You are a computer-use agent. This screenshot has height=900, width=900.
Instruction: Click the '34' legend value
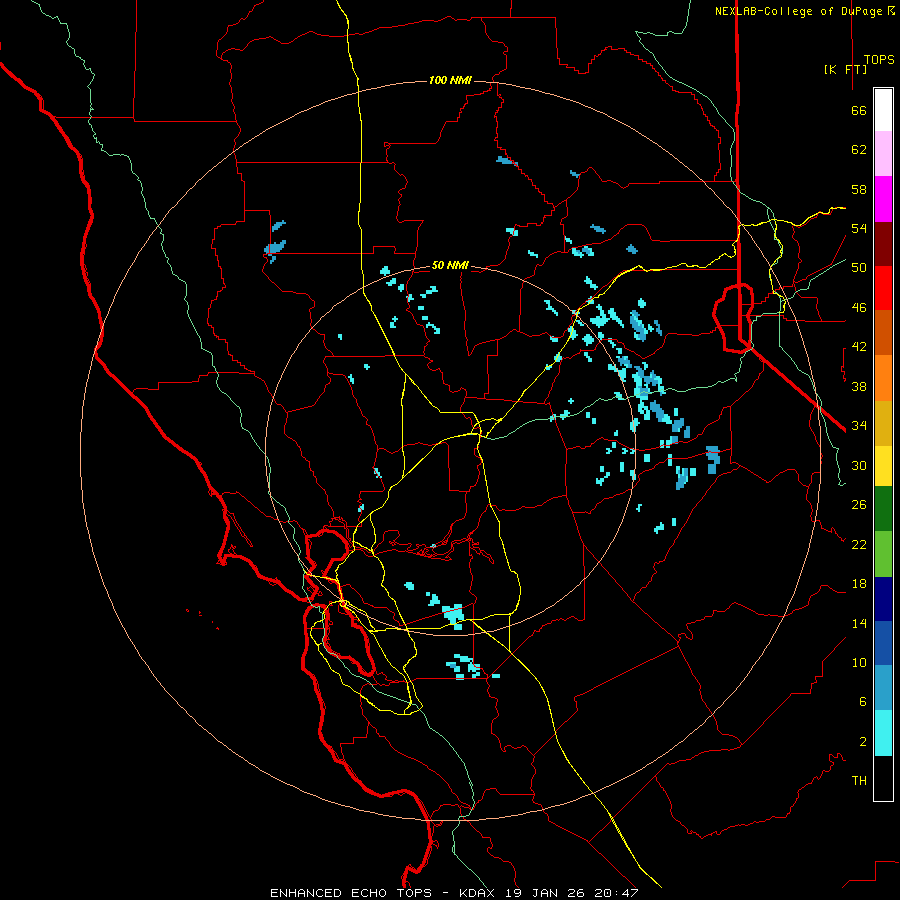859,426
